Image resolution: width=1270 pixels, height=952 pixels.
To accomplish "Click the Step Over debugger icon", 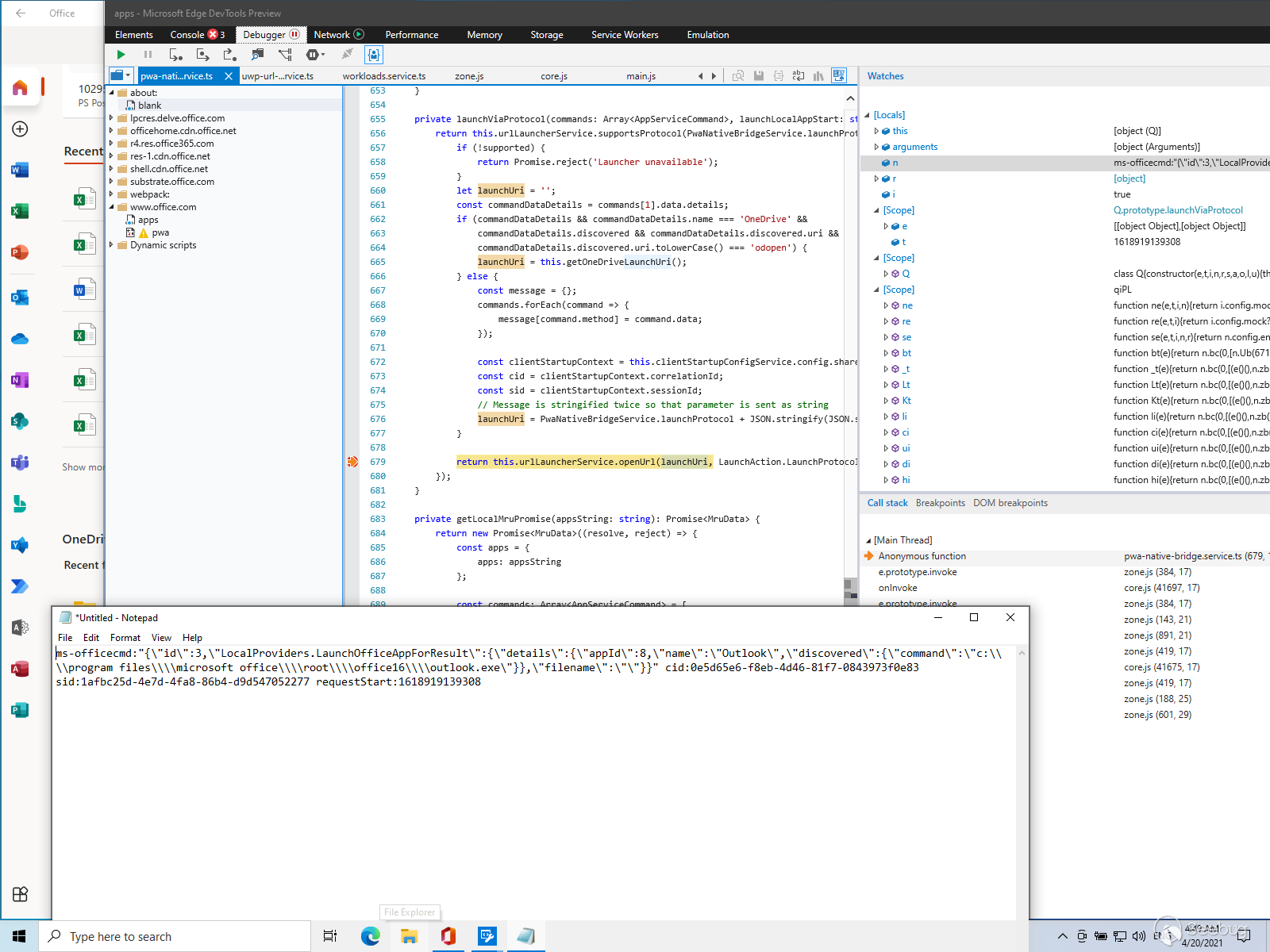I will point(202,55).
